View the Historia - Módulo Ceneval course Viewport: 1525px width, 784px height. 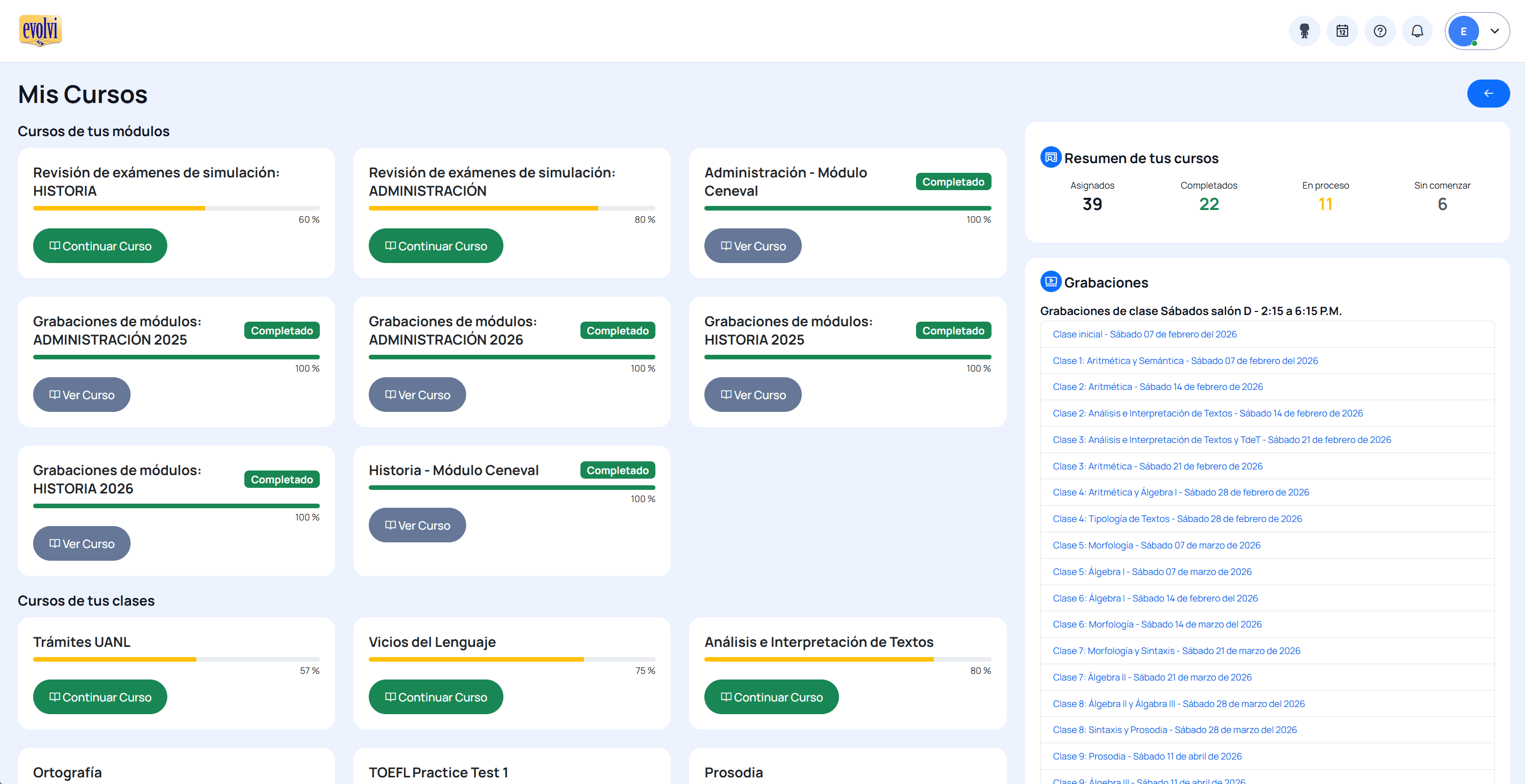417,525
